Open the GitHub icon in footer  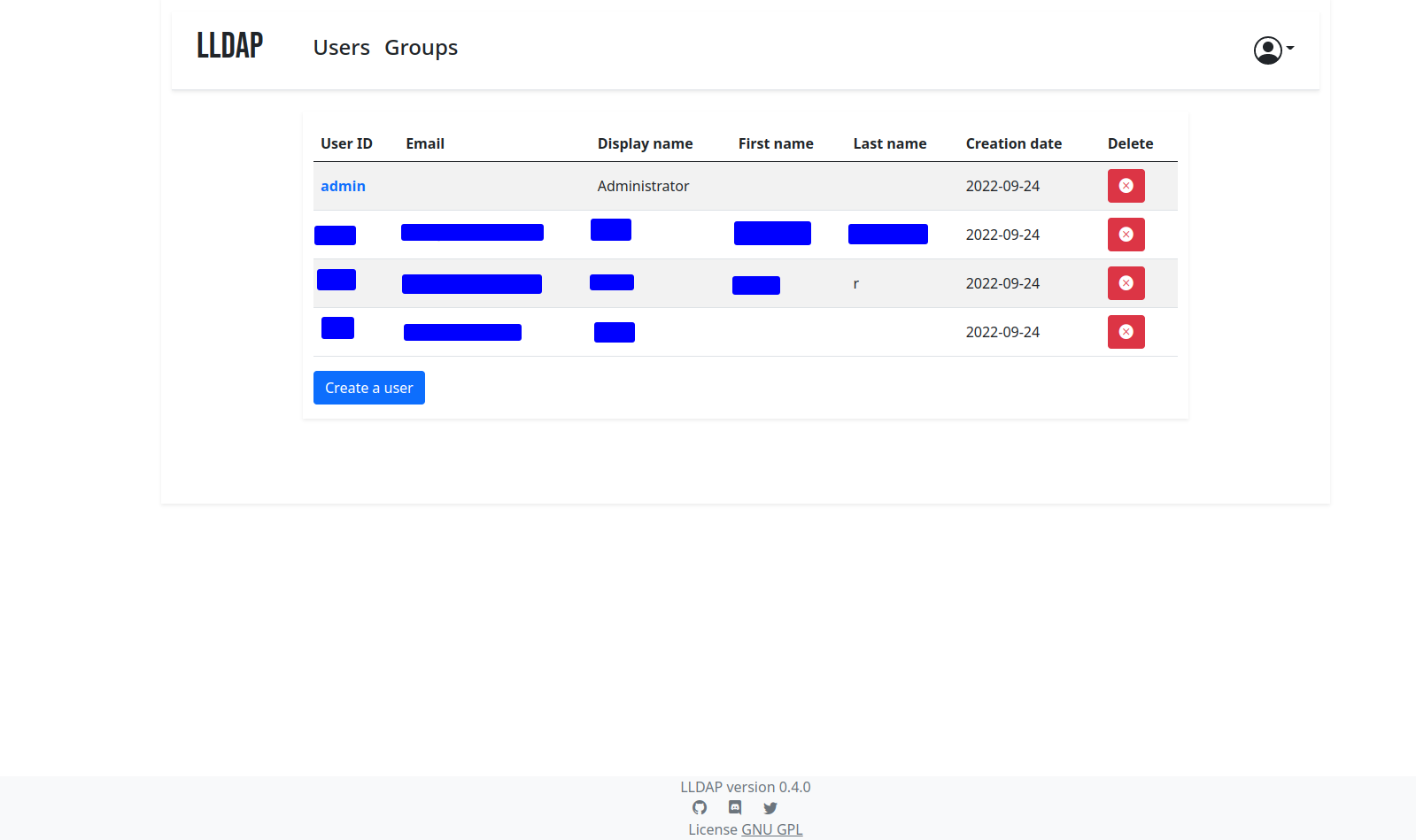(700, 807)
